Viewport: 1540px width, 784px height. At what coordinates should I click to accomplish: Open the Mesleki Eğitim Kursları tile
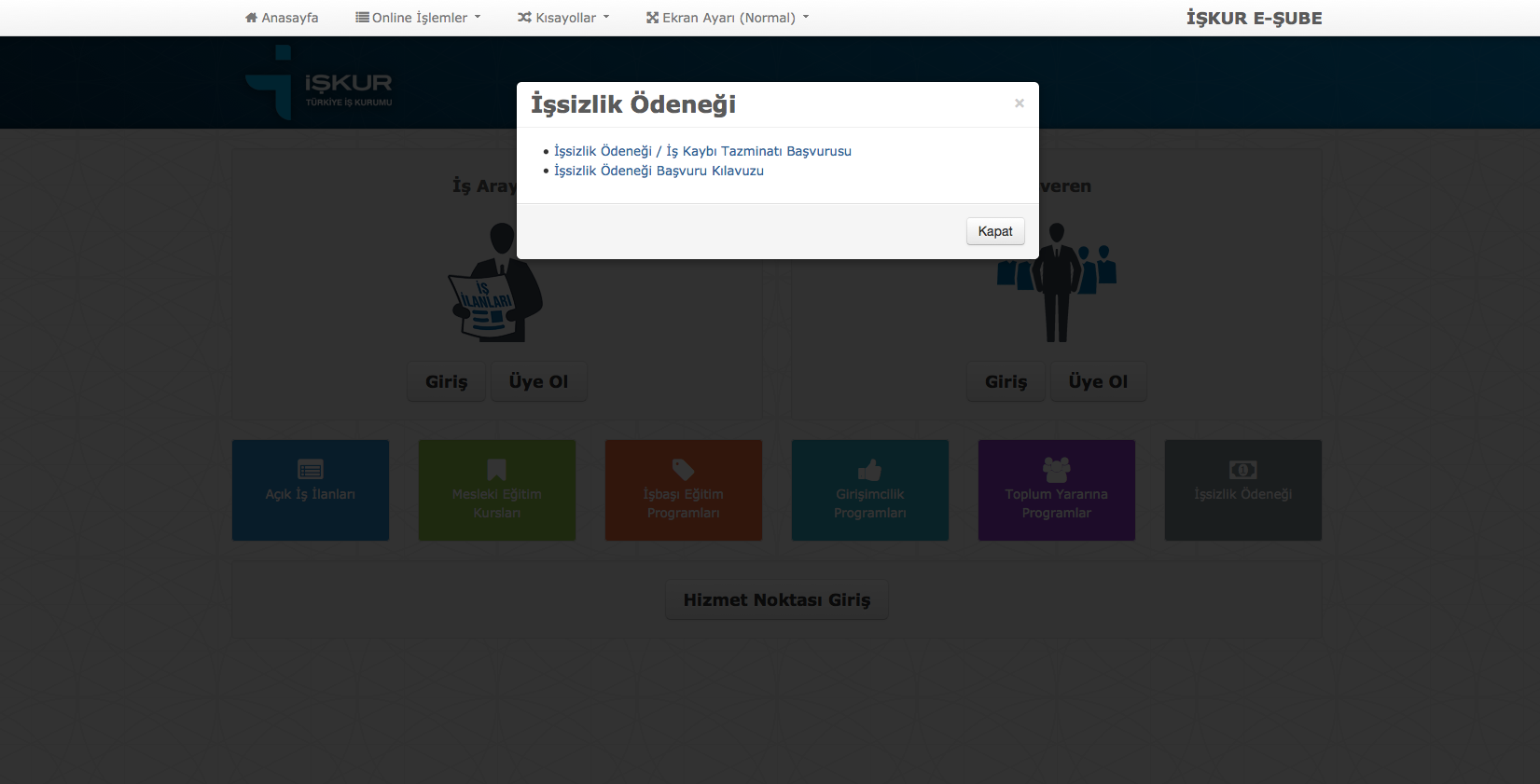tap(496, 490)
